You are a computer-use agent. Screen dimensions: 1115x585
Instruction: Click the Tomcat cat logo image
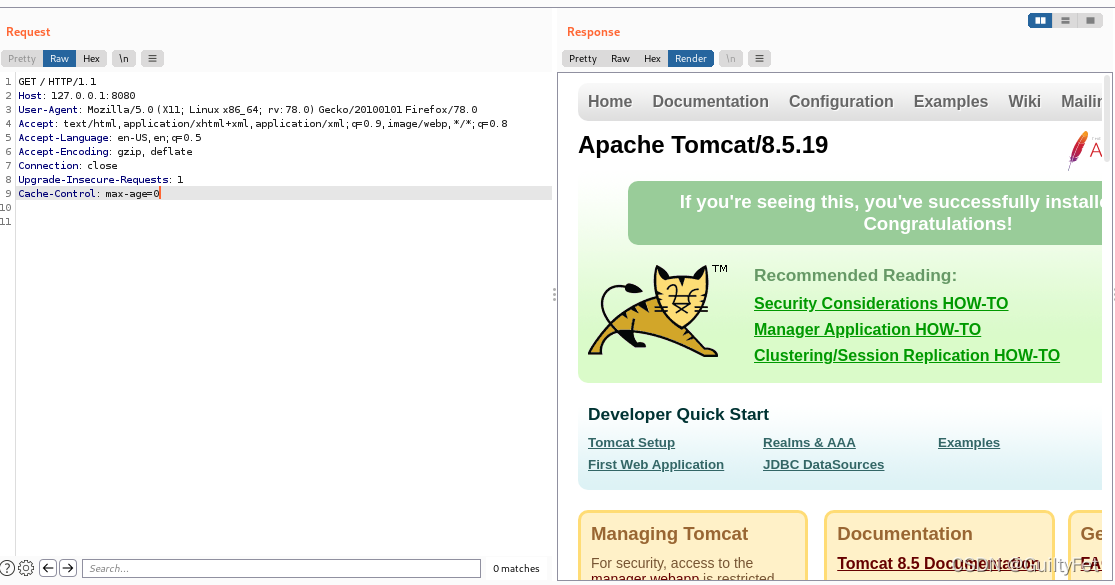[x=658, y=310]
